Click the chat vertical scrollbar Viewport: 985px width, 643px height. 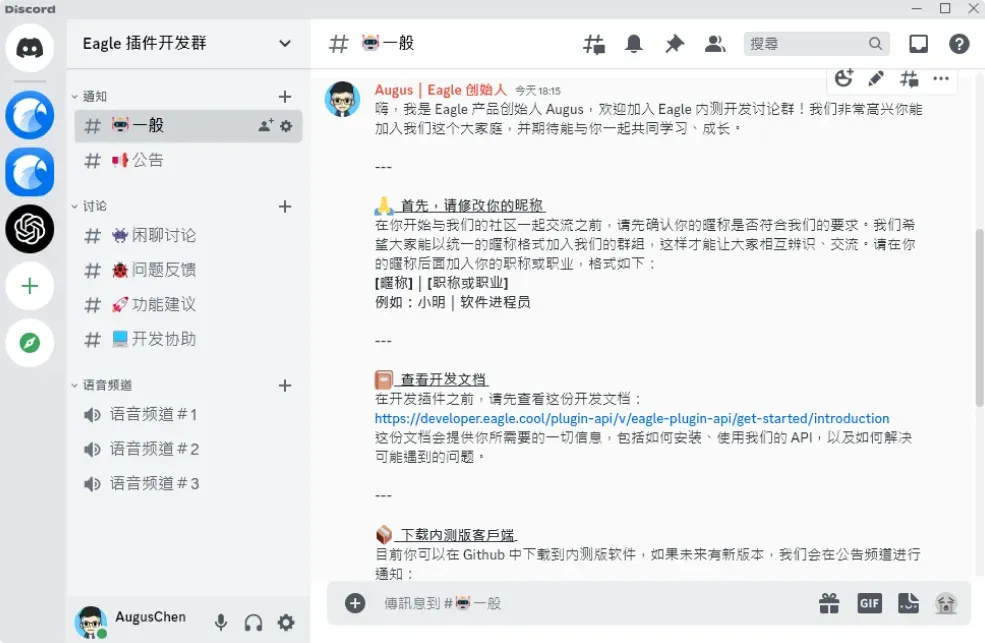pos(979,317)
